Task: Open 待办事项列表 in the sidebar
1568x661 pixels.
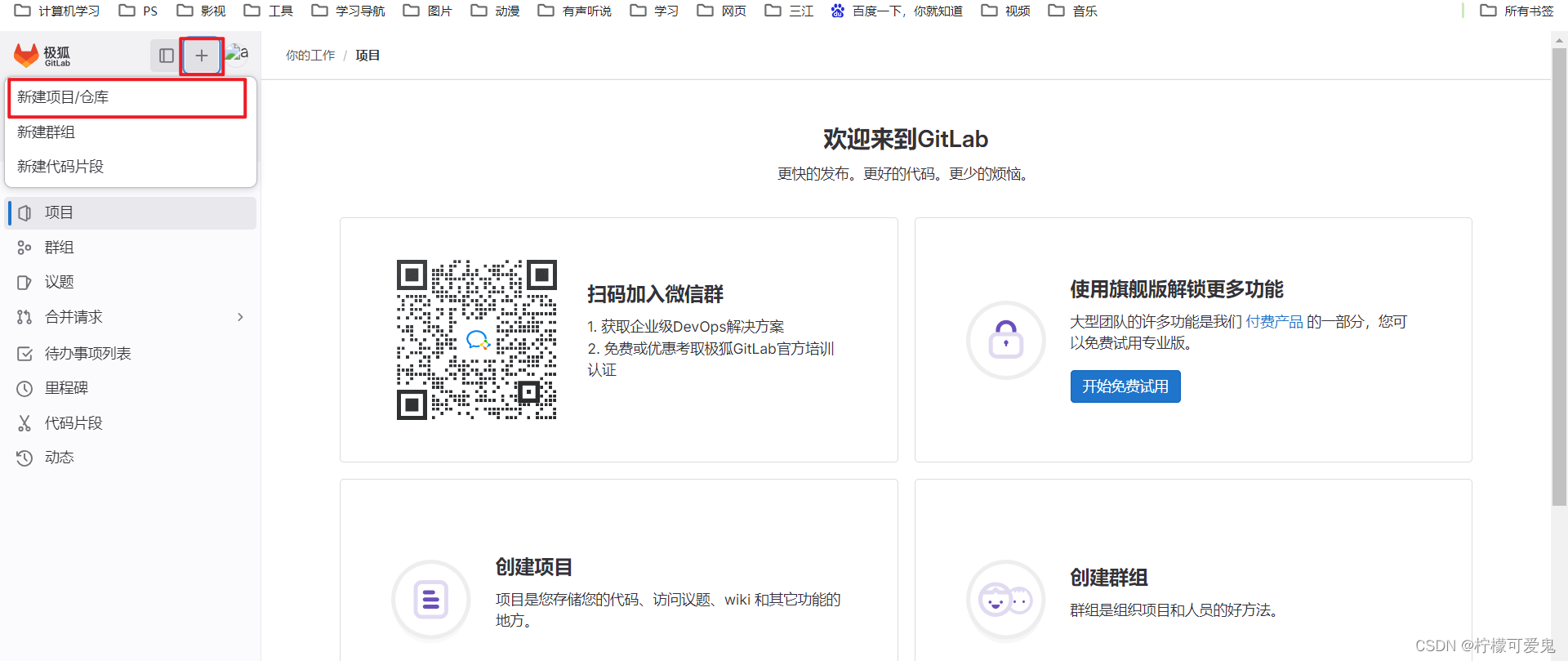Action: [131, 354]
